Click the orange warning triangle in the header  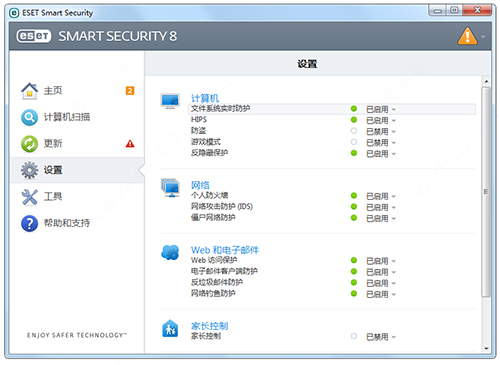[467, 36]
